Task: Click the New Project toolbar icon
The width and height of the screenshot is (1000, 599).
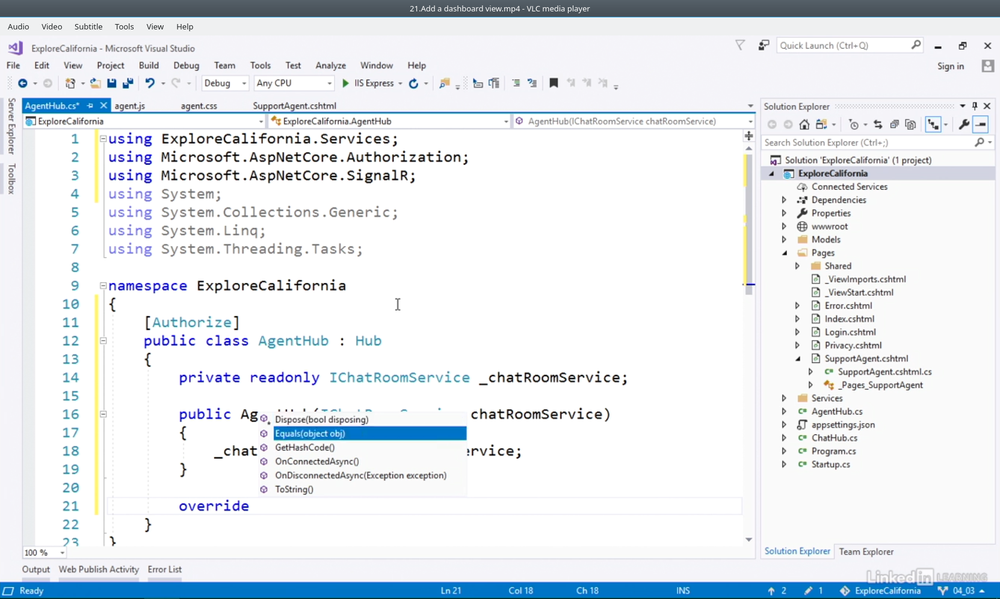Action: click(x=70, y=84)
